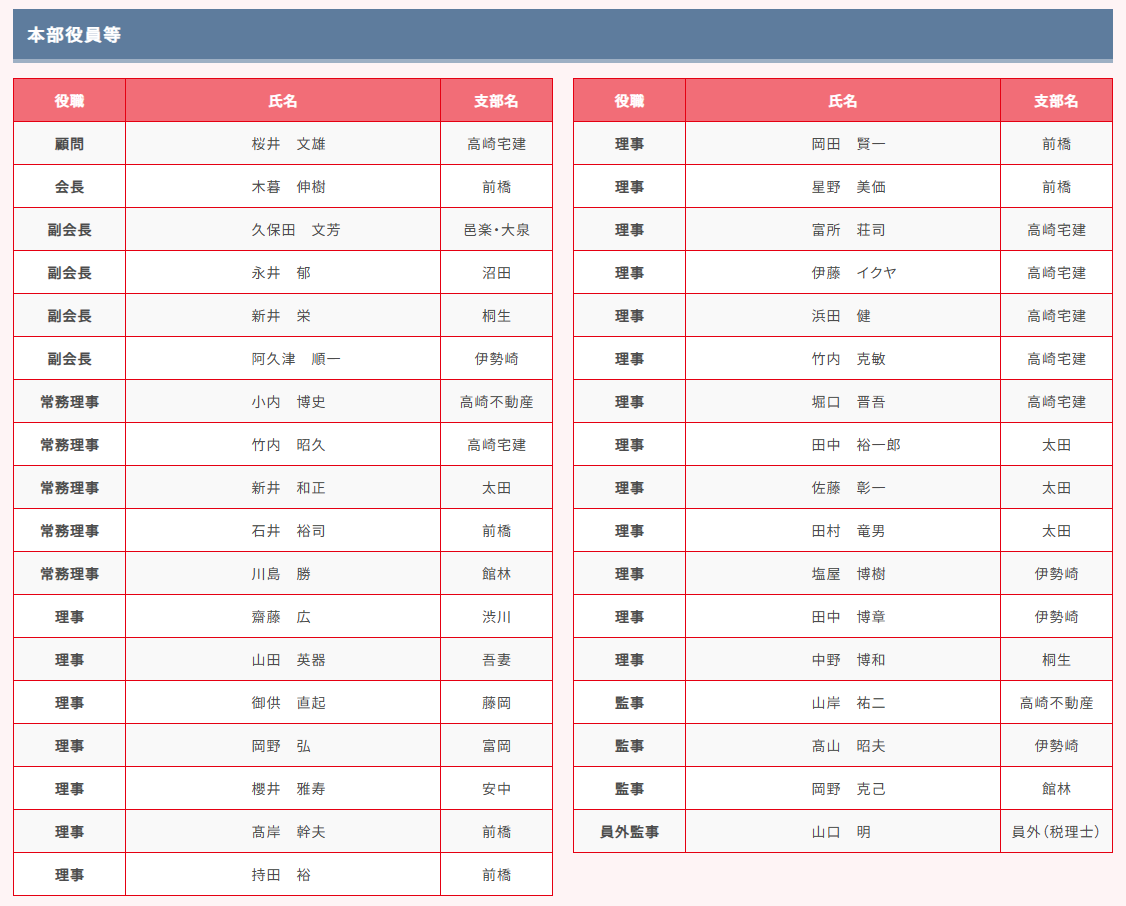Click the 員外（税理士） branch cell
The height and width of the screenshot is (906, 1126).
point(1056,831)
